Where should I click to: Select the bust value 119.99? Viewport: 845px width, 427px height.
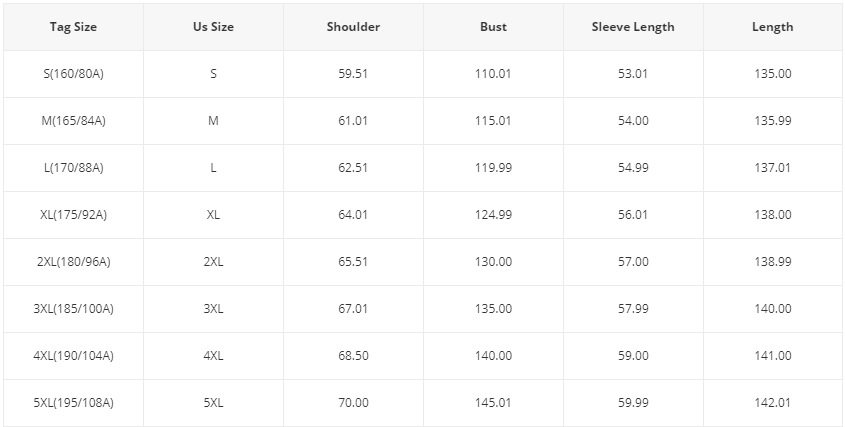click(493, 168)
